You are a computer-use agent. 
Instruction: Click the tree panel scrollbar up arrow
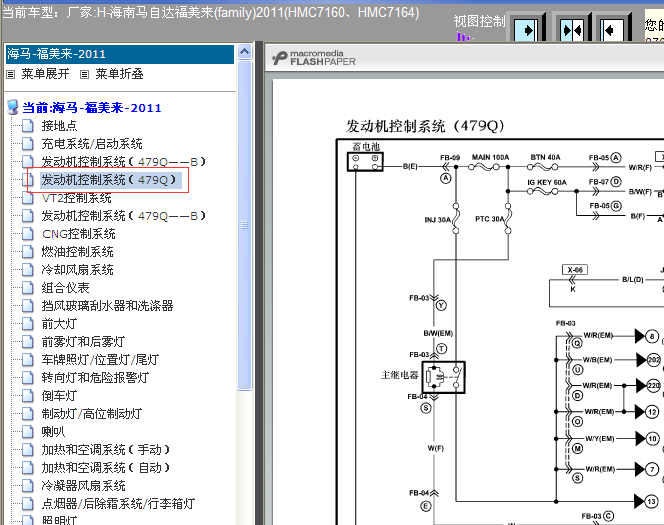244,52
